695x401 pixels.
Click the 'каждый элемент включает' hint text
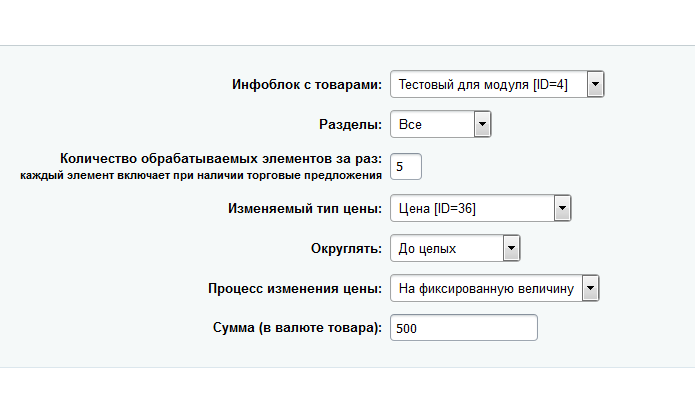pos(201,175)
